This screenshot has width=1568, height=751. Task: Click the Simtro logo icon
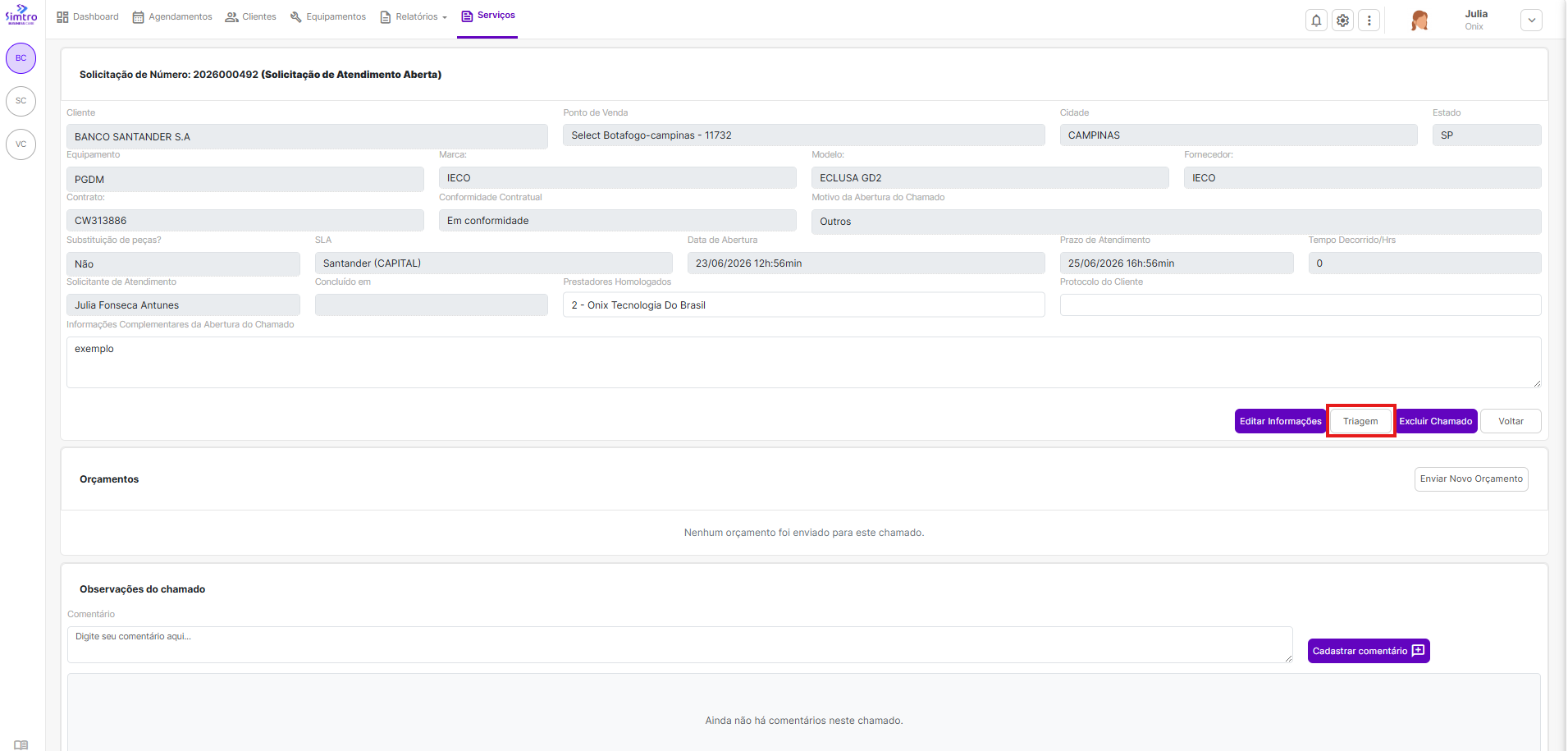point(21,15)
